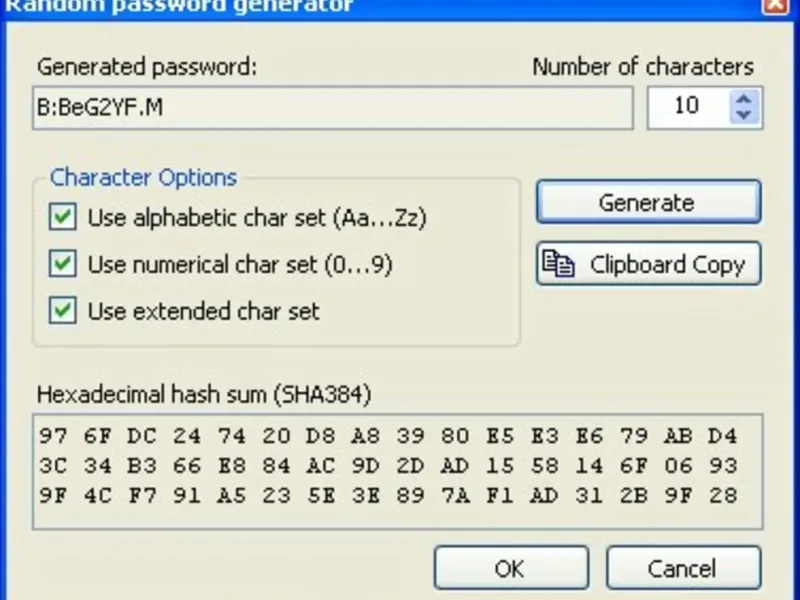Confirm with the OK button
Viewport: 800px width, 600px height.
[509, 568]
